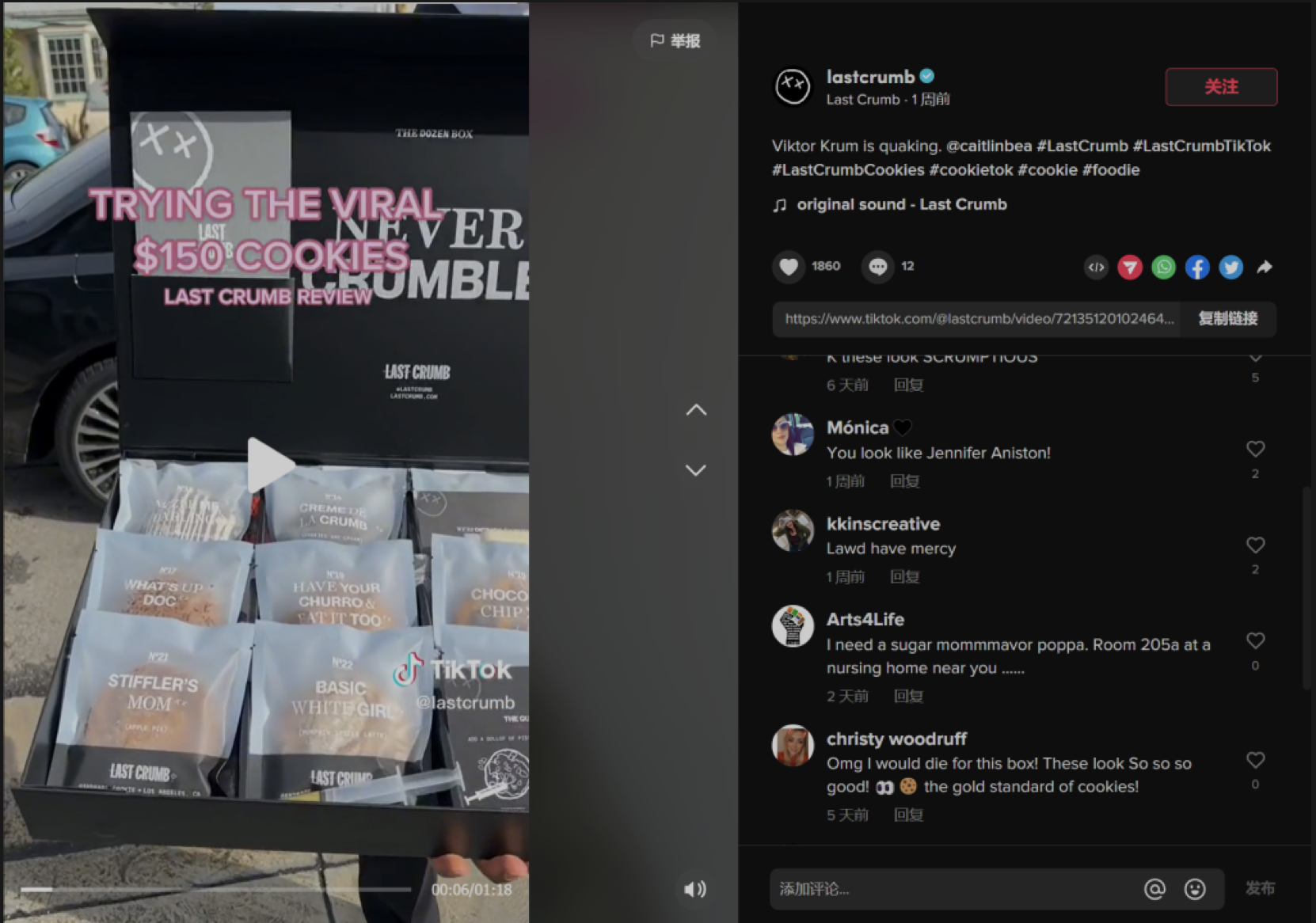The height and width of the screenshot is (923, 1316).
Task: Share the video to Twitter
Action: tap(1230, 268)
